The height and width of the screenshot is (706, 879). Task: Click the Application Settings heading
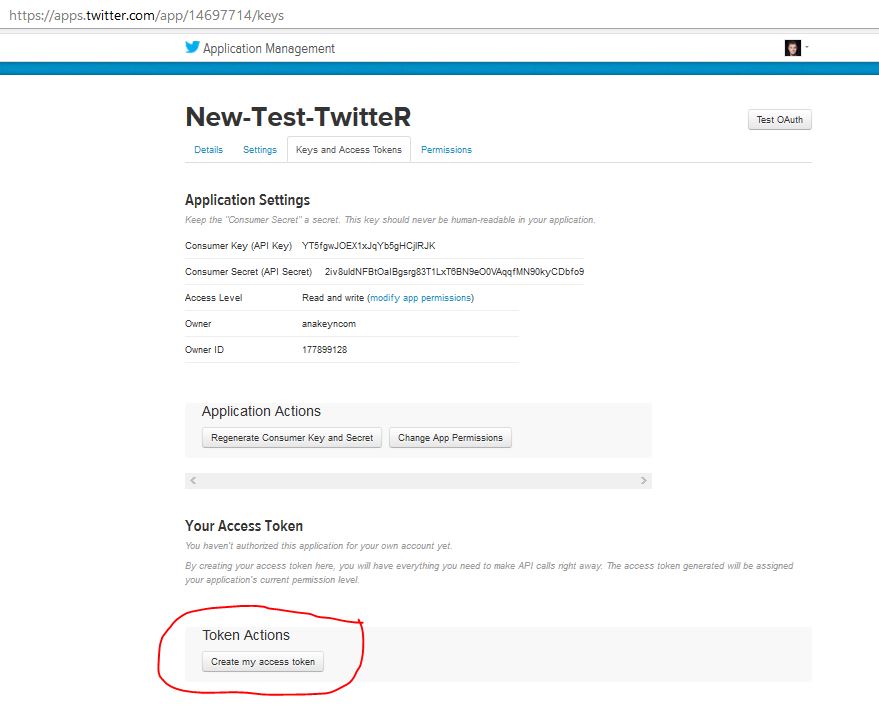(247, 200)
